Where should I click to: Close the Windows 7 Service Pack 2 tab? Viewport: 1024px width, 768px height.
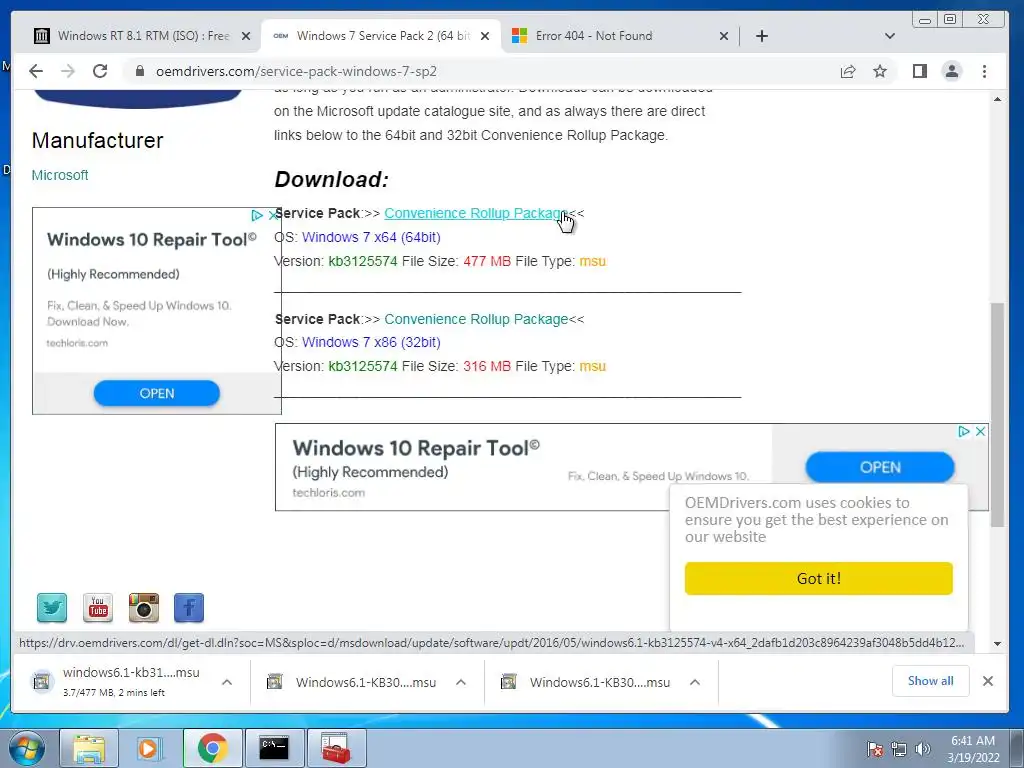[485, 36]
